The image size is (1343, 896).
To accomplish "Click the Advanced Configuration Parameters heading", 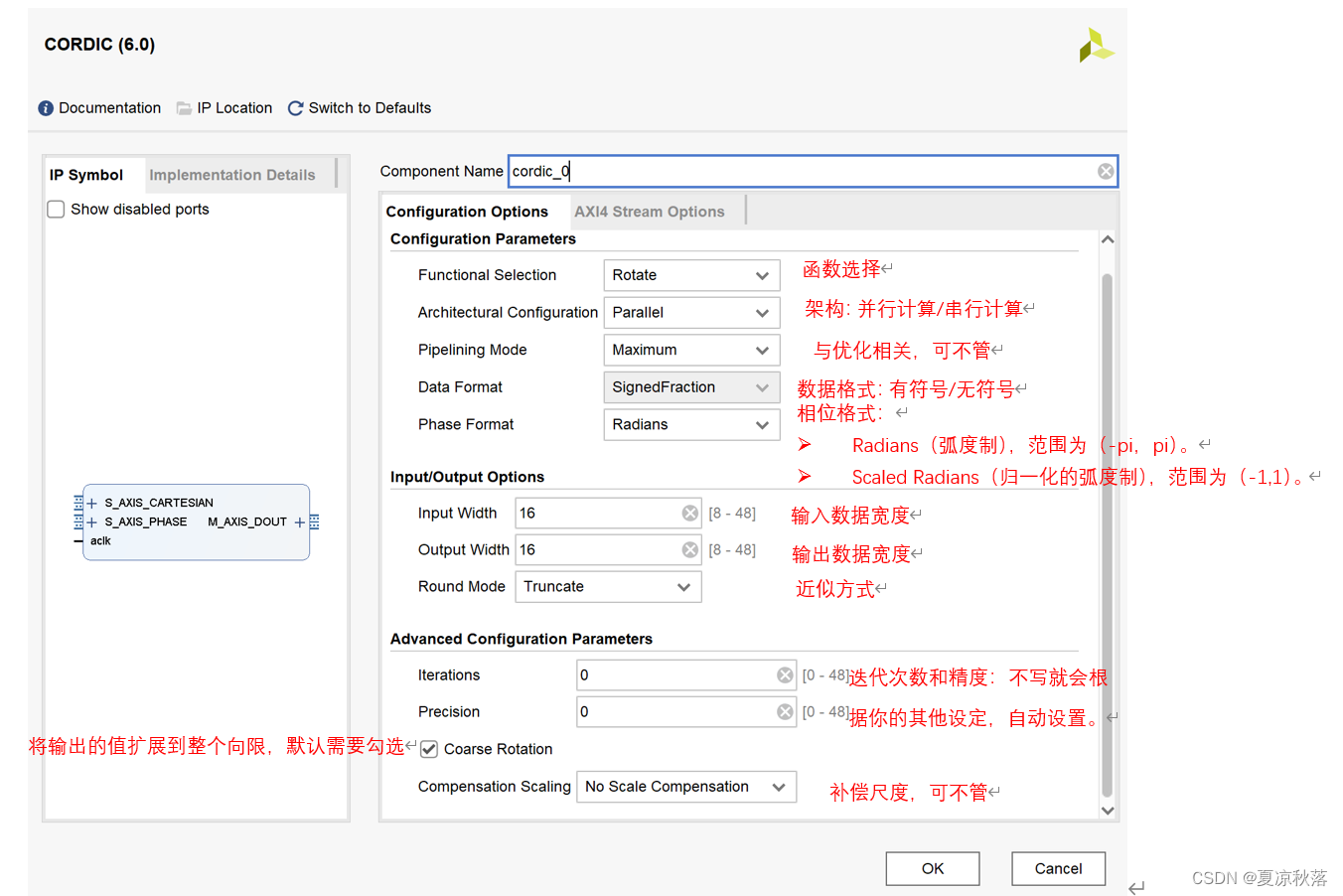I will [522, 640].
